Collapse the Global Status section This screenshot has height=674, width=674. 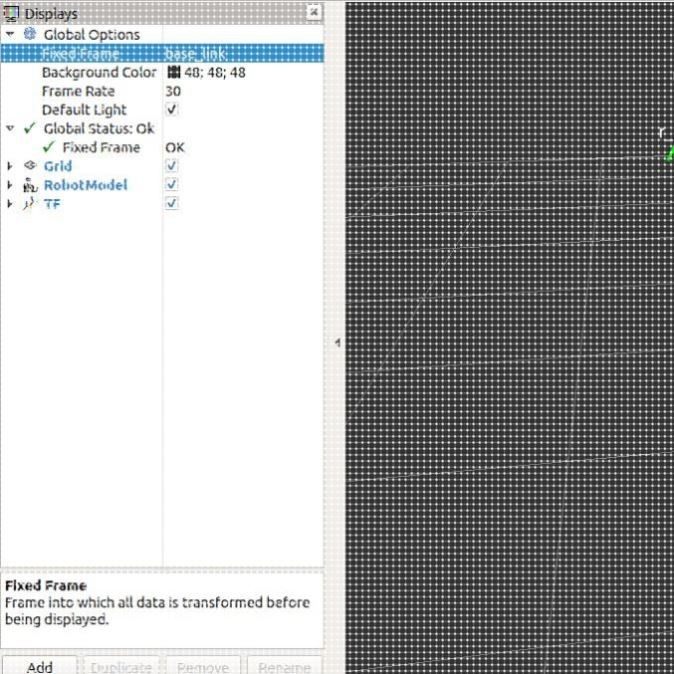coord(10,128)
